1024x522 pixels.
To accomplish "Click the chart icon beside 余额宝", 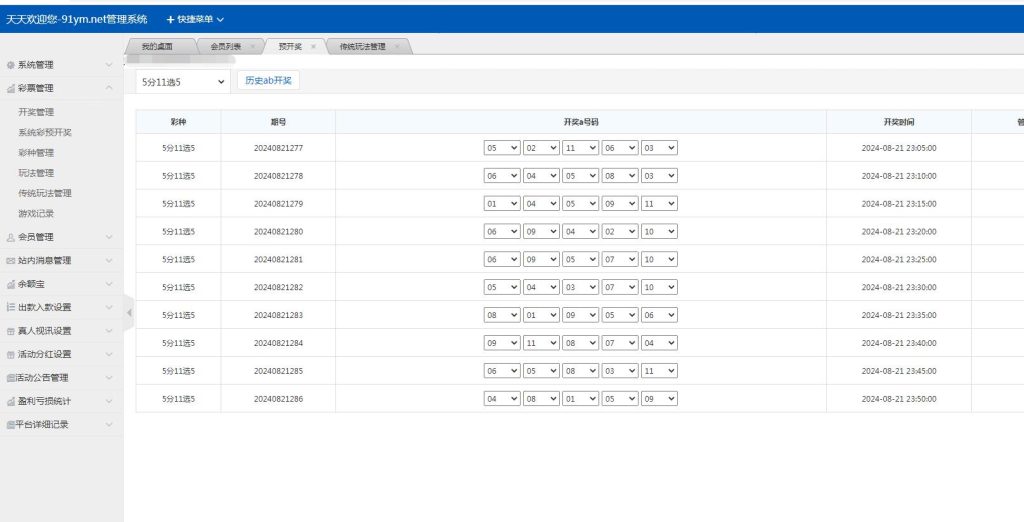I will pos(10,284).
